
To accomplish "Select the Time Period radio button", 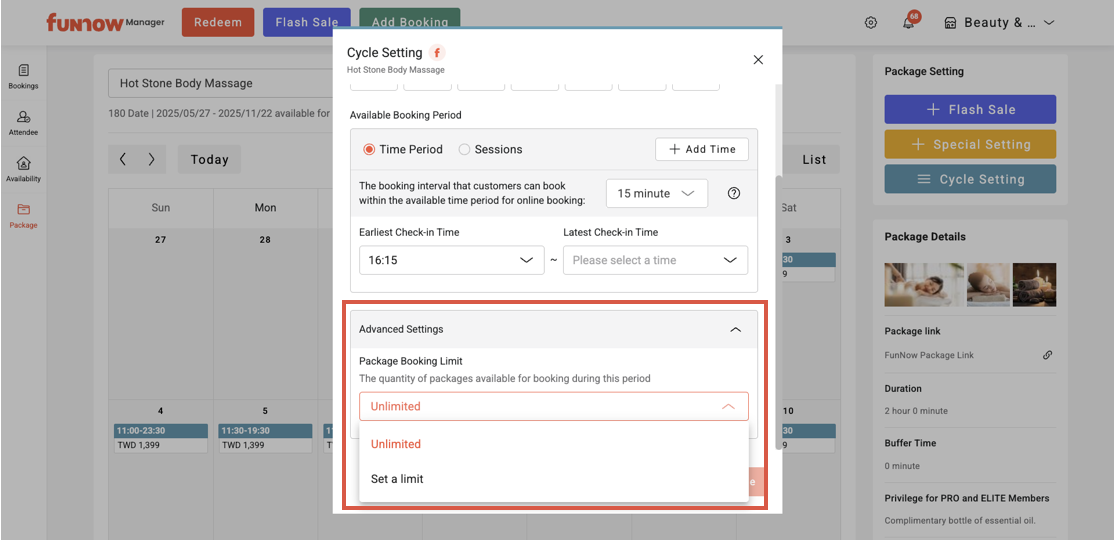I will pos(369,149).
